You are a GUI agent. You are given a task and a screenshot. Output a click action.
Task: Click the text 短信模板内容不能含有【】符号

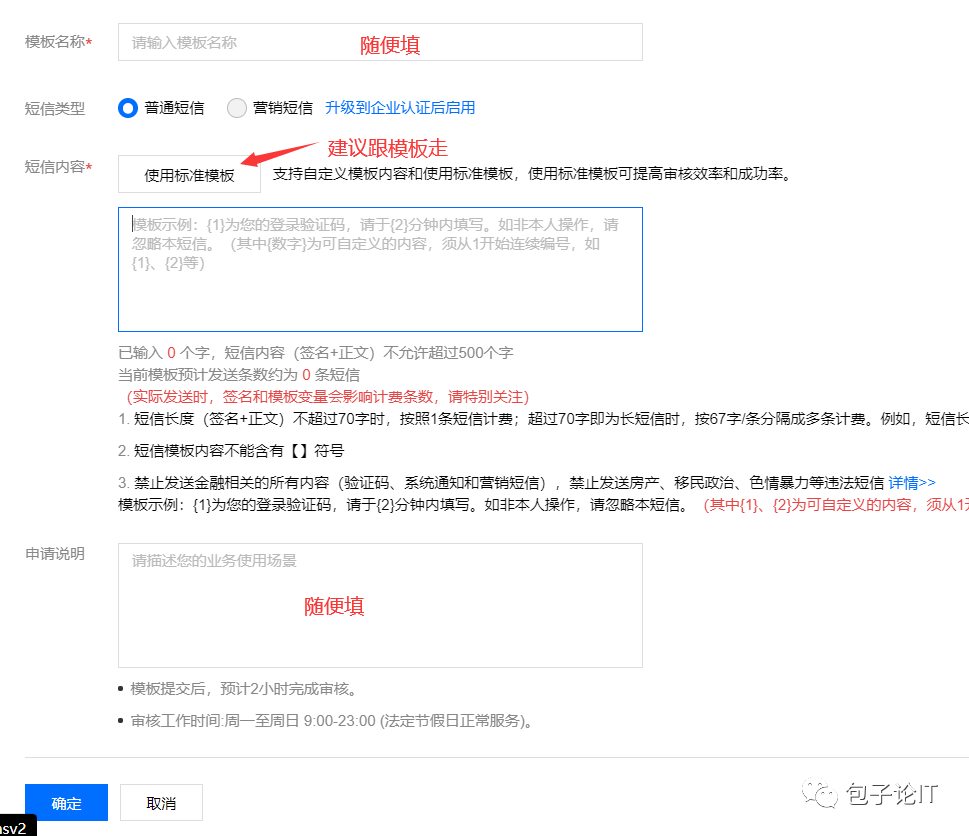pos(239,451)
